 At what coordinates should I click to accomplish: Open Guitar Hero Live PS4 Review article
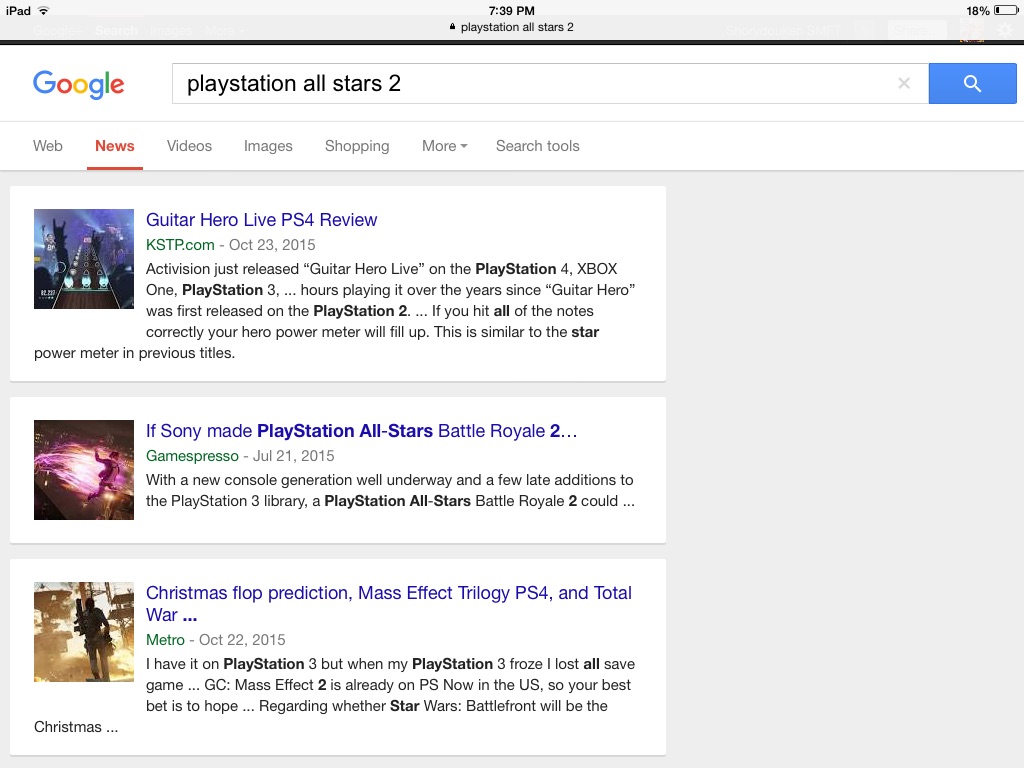click(x=262, y=220)
